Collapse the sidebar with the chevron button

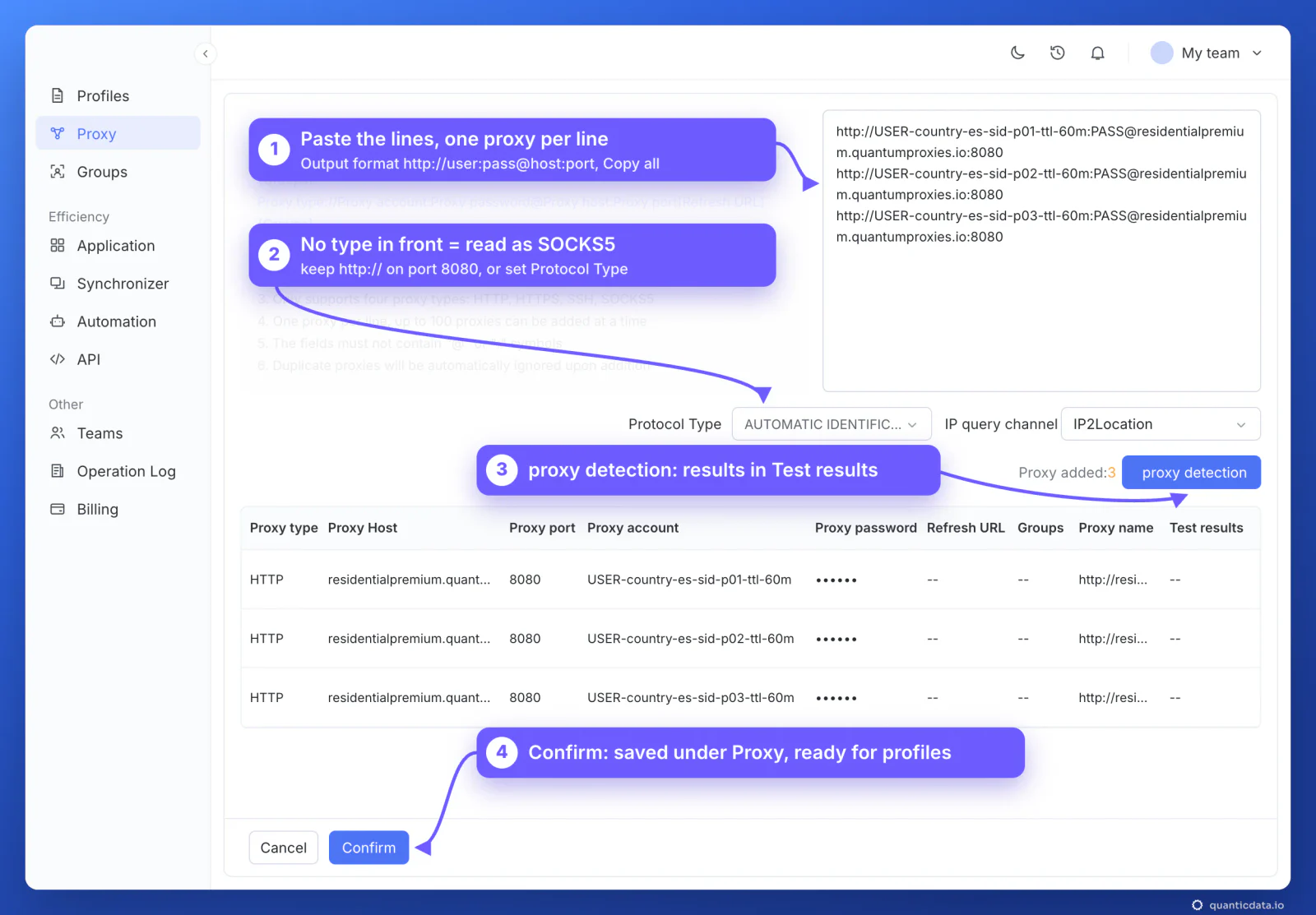pyautogui.click(x=206, y=53)
